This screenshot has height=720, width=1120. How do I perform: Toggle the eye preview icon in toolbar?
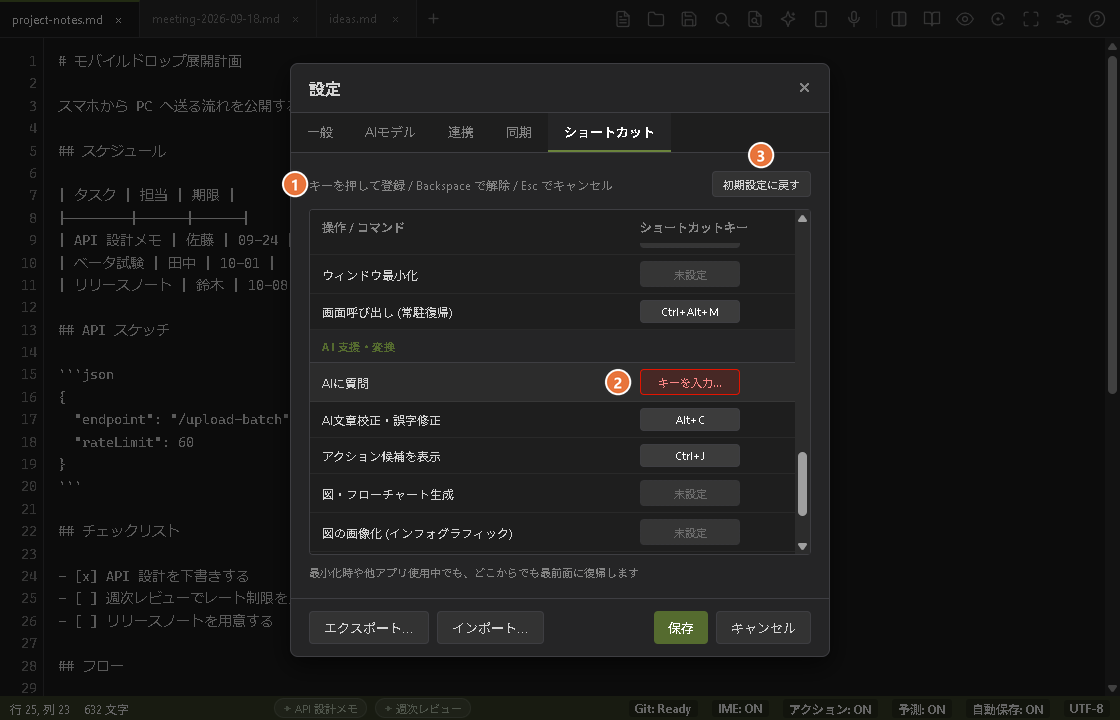pos(965,19)
